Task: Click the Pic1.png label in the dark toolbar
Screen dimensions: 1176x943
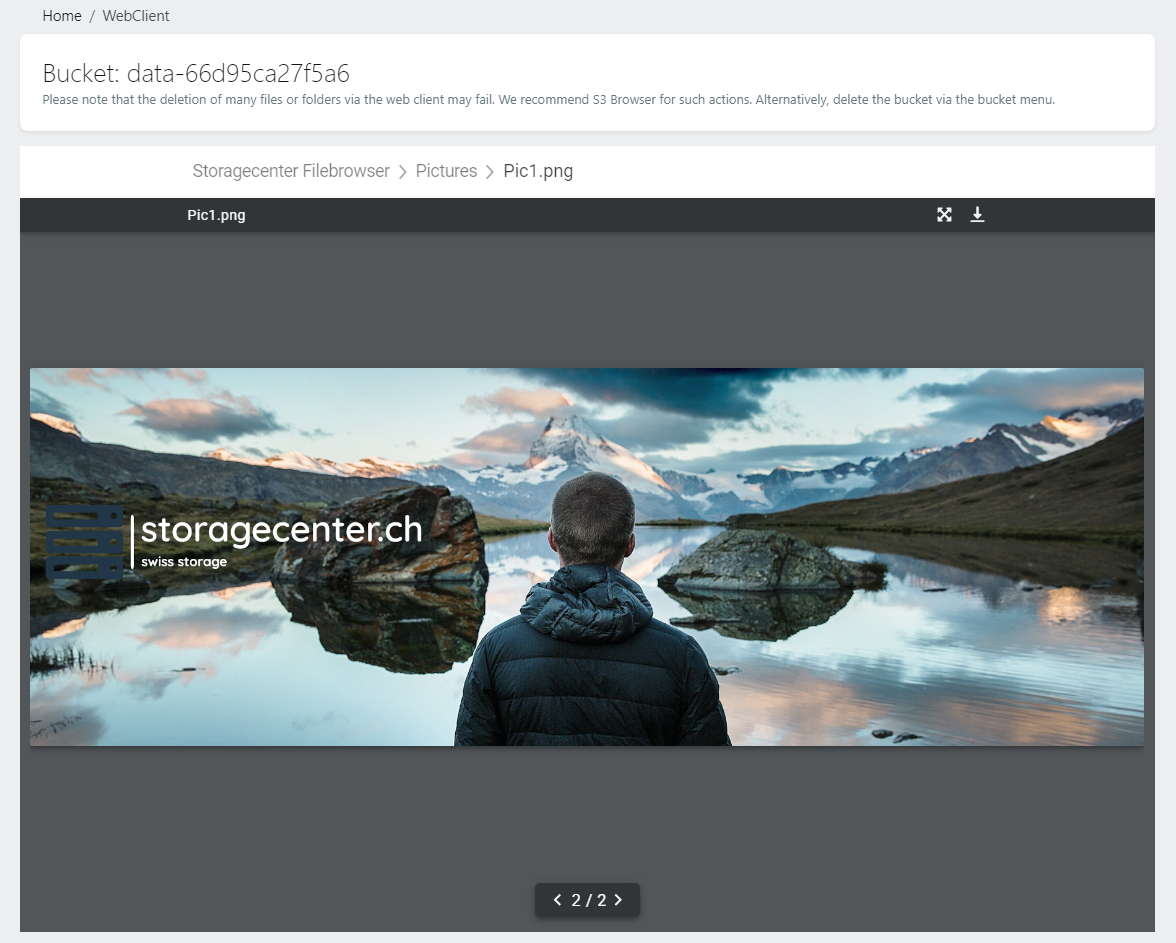Action: point(216,214)
